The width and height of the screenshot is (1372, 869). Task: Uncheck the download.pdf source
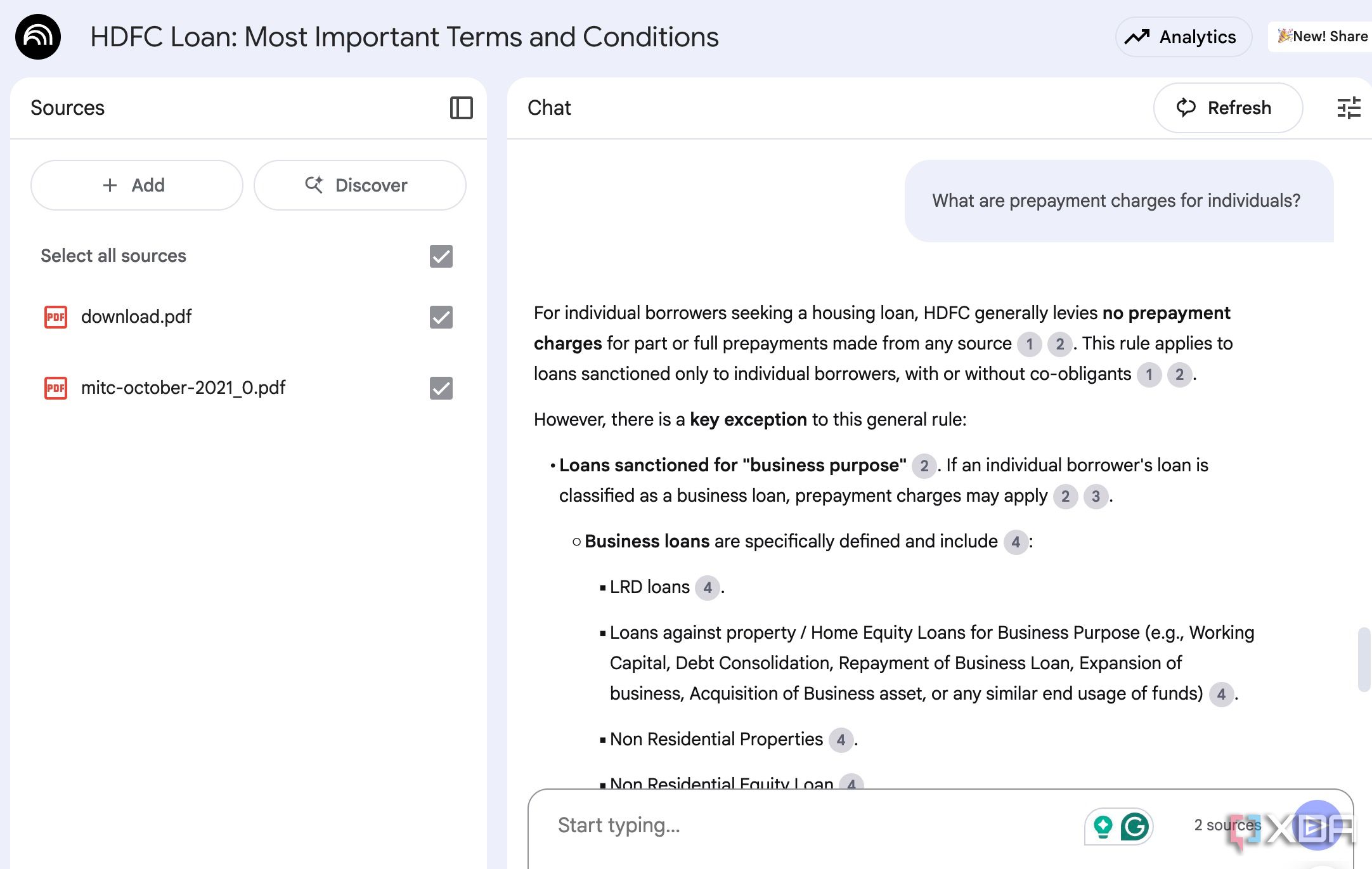(441, 317)
